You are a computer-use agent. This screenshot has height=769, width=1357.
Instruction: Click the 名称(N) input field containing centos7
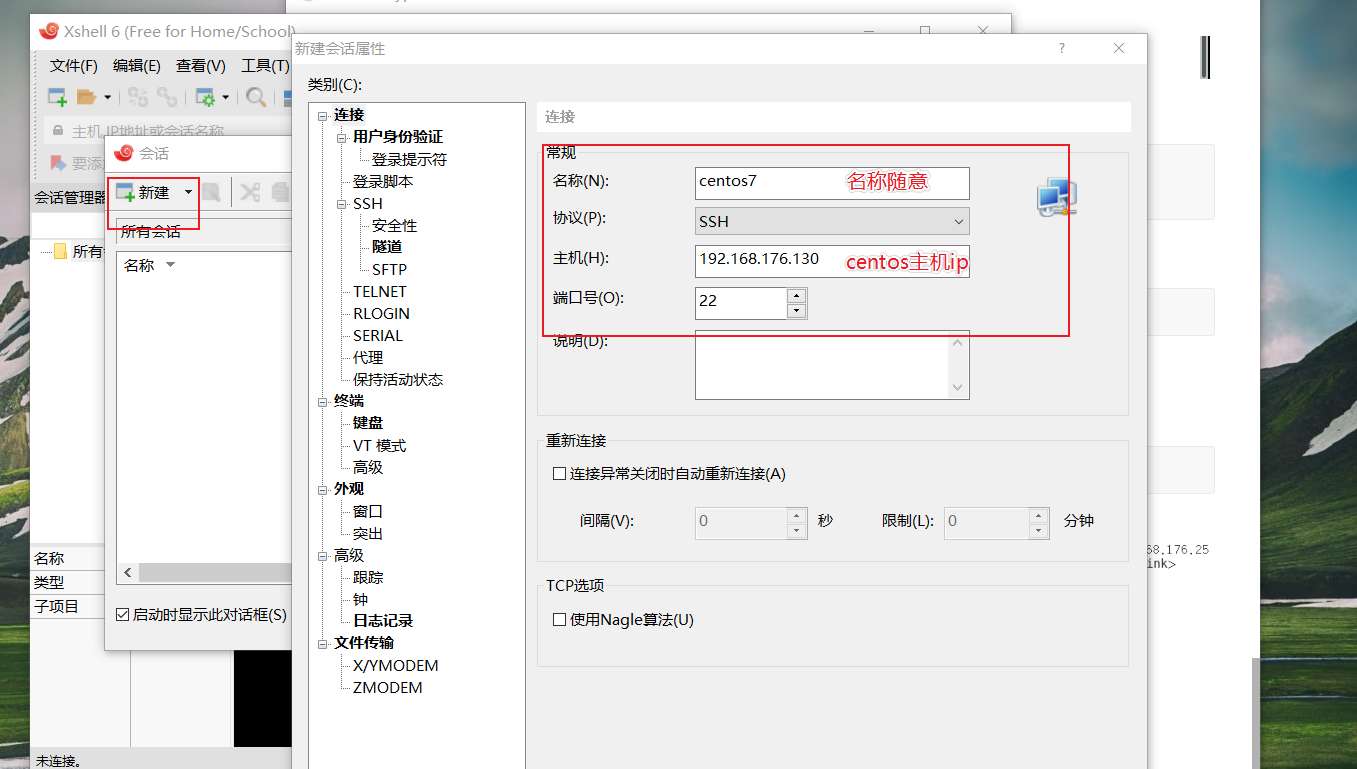click(832, 182)
